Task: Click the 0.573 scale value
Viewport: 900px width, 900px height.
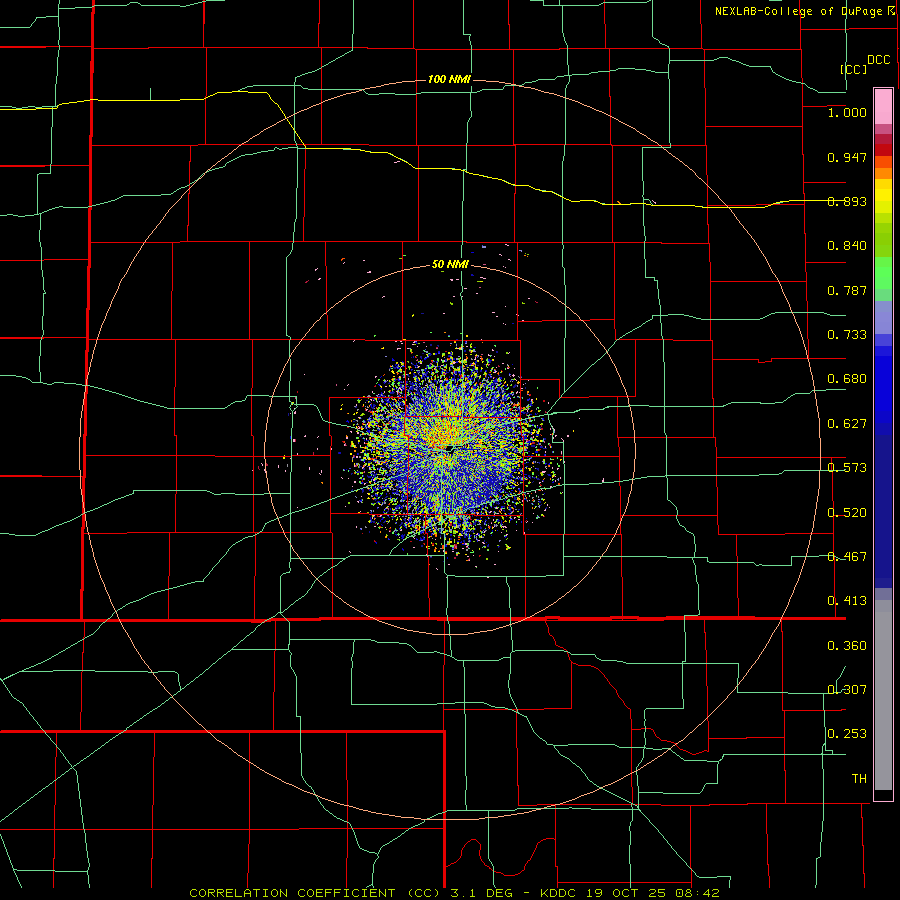Action: tap(847, 468)
